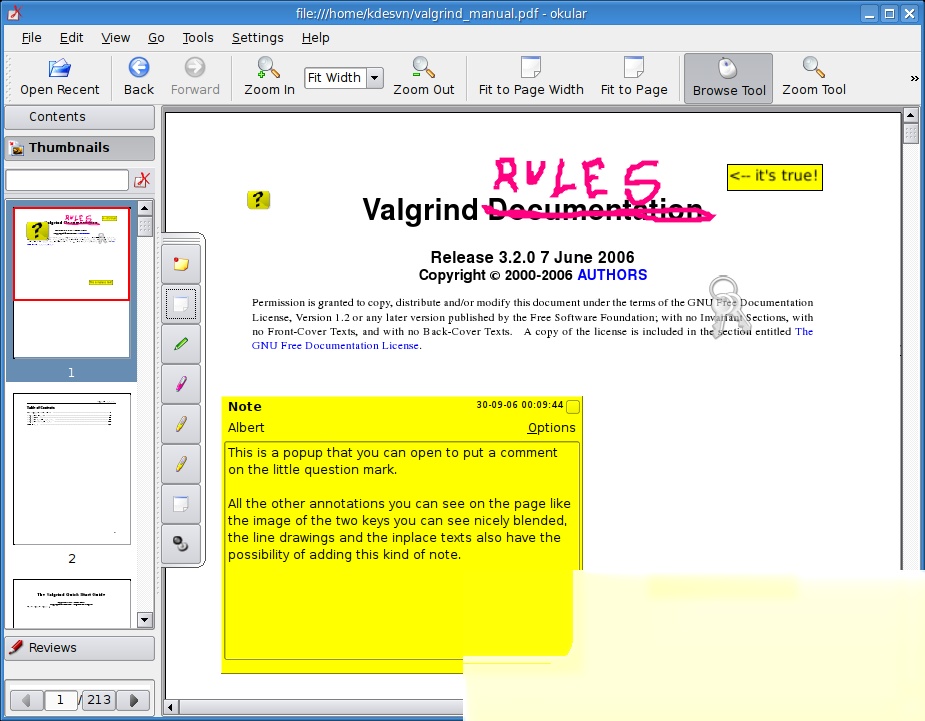Select the page 2 thumbnail

(x=71, y=469)
